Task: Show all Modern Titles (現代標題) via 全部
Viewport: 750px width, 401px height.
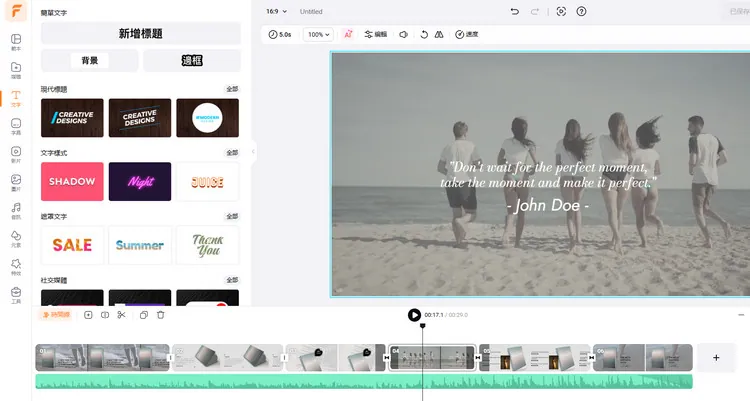Action: click(232, 89)
